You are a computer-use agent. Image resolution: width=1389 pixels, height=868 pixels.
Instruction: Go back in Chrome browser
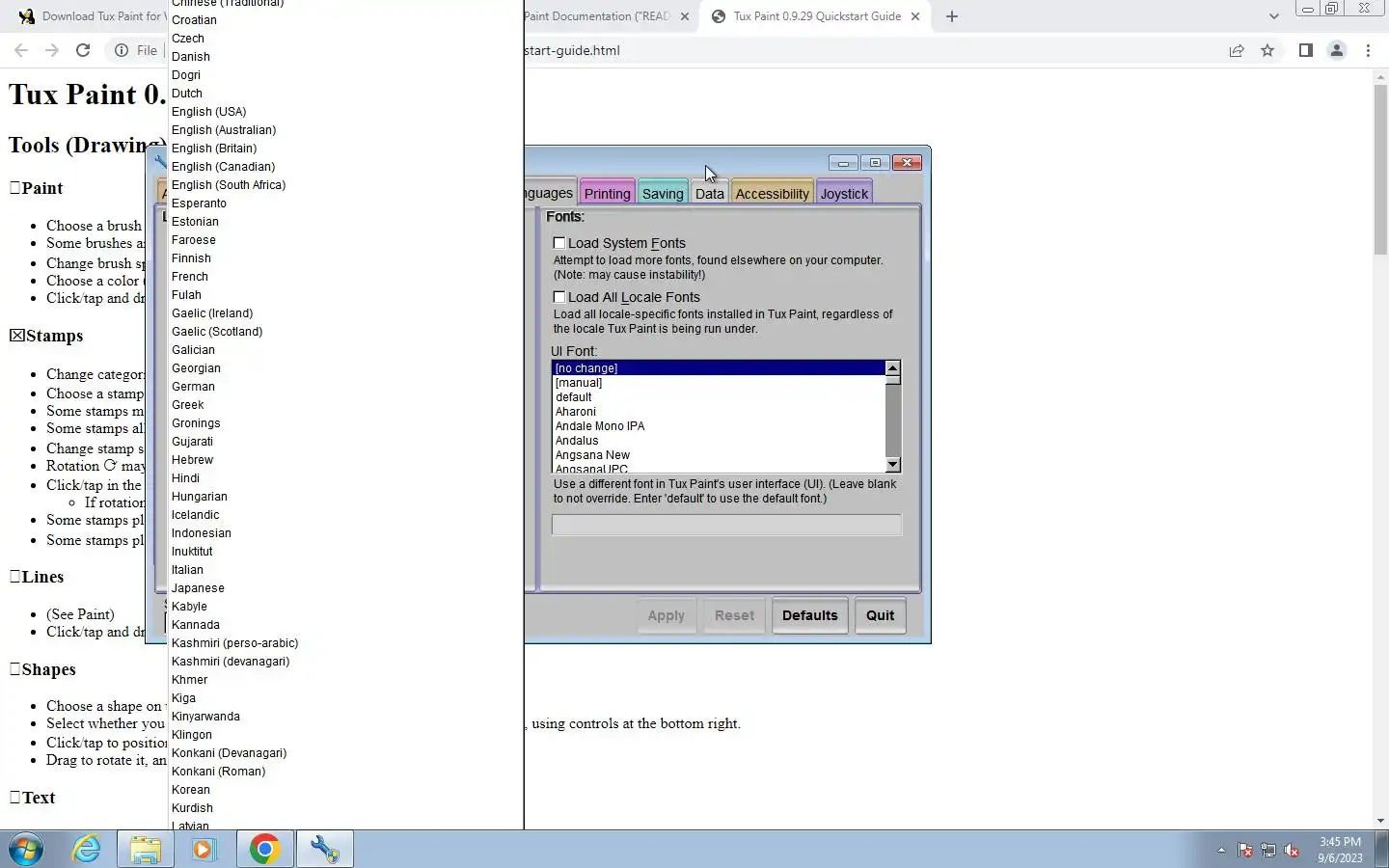21,50
